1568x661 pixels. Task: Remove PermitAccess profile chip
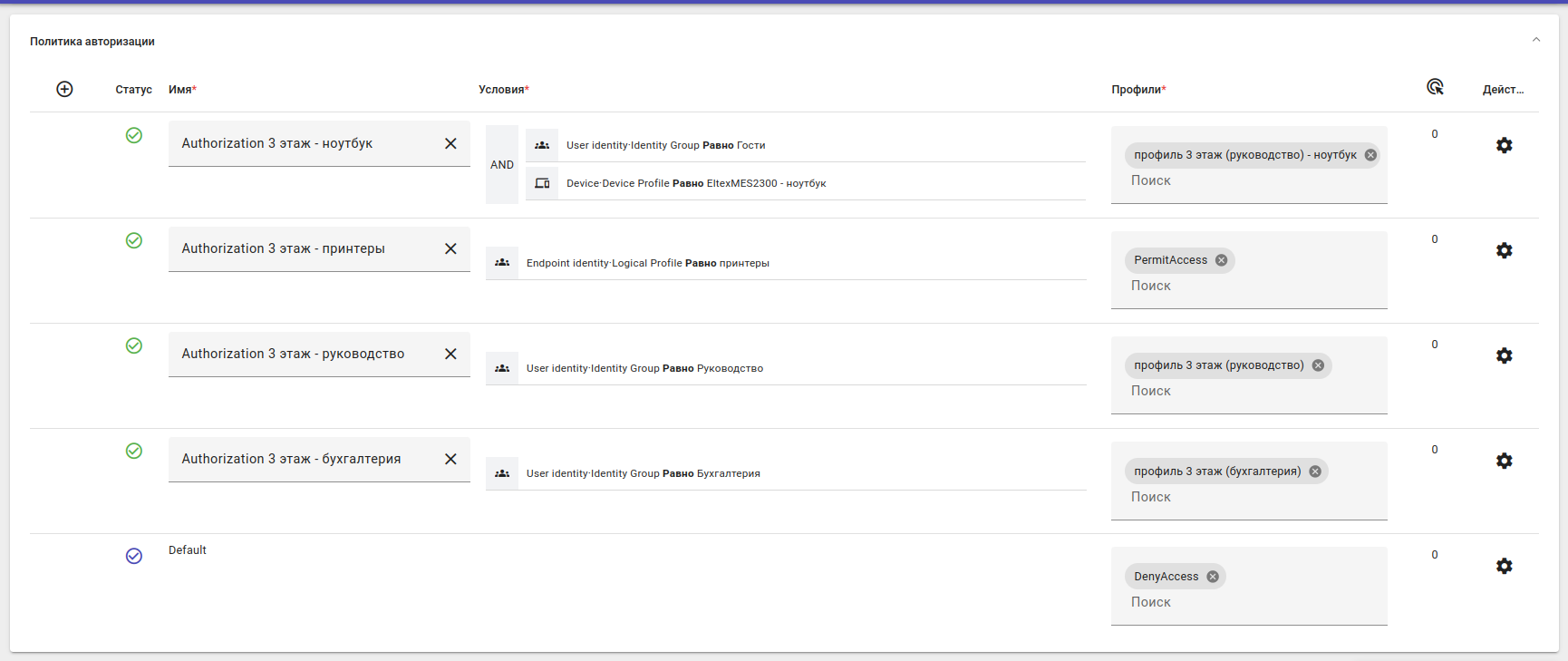point(1221,260)
